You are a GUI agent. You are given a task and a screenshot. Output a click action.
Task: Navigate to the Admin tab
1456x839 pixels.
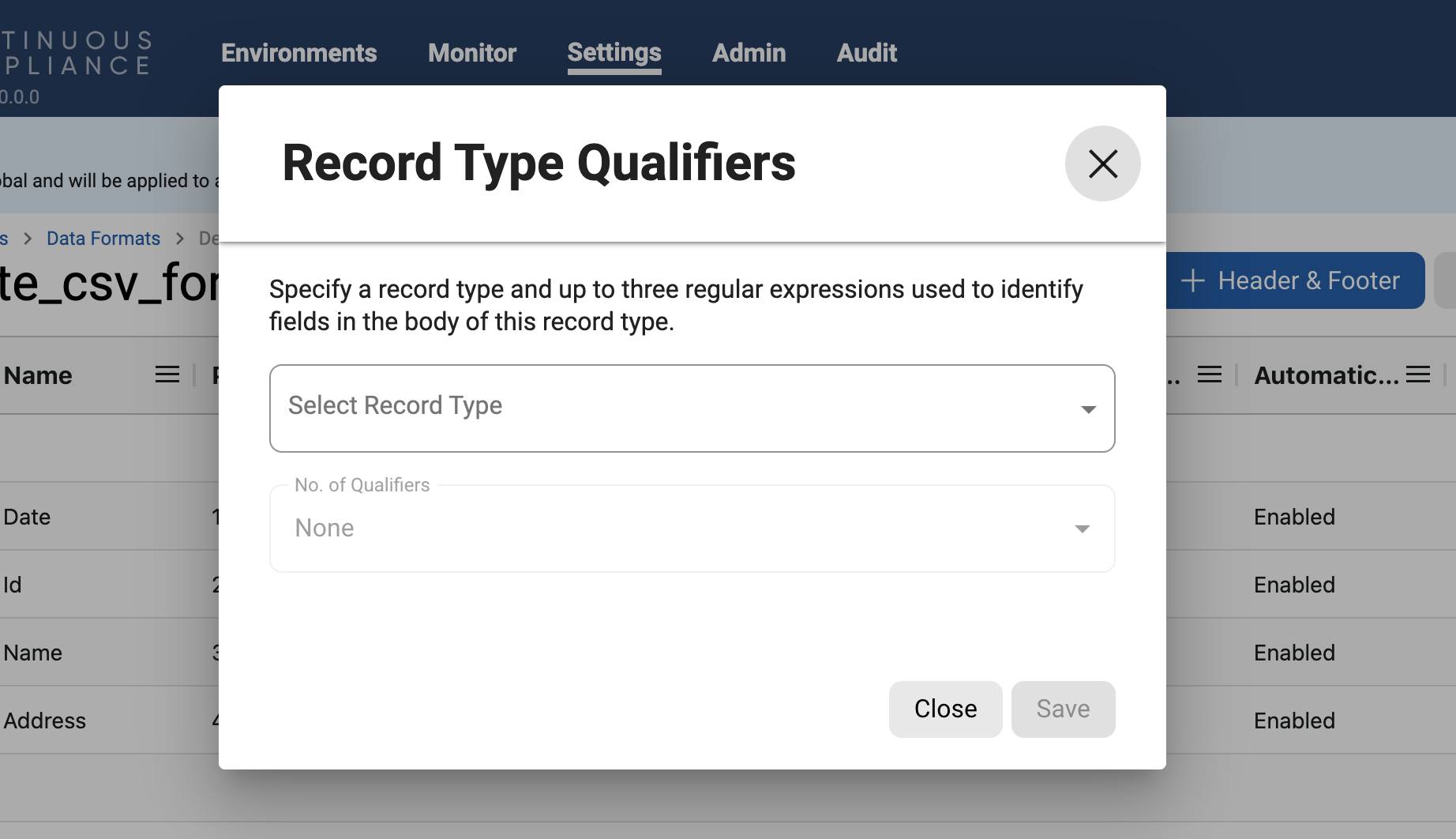click(749, 53)
